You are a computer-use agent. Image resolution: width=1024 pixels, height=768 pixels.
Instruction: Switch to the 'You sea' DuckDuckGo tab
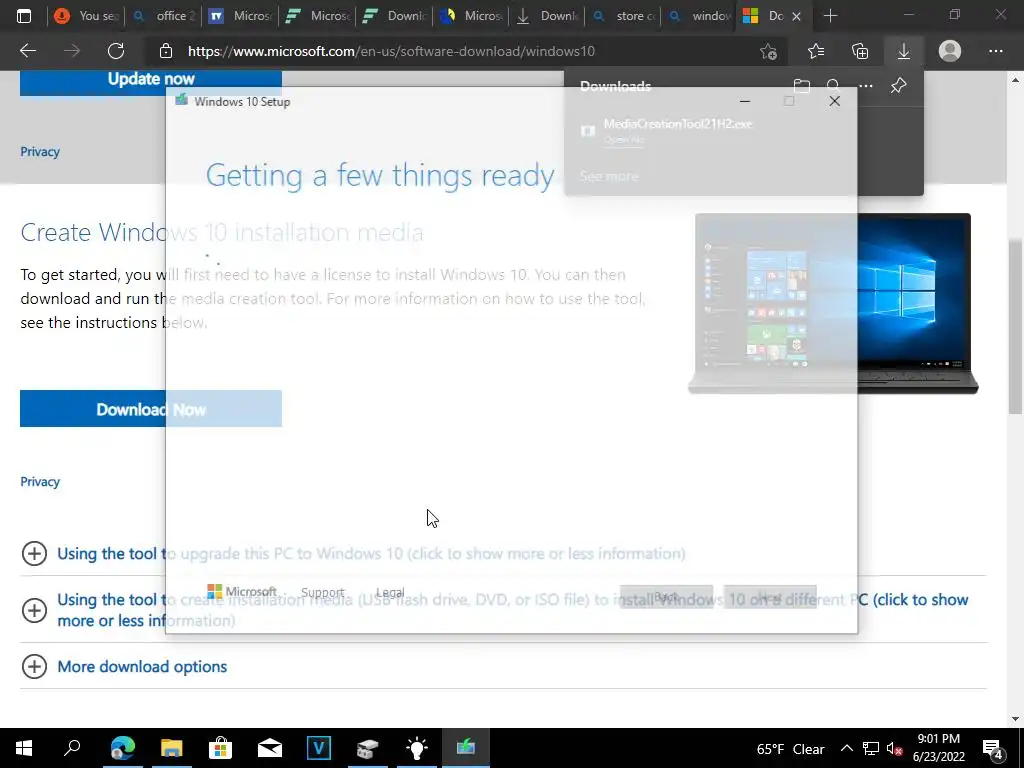[x=87, y=16]
